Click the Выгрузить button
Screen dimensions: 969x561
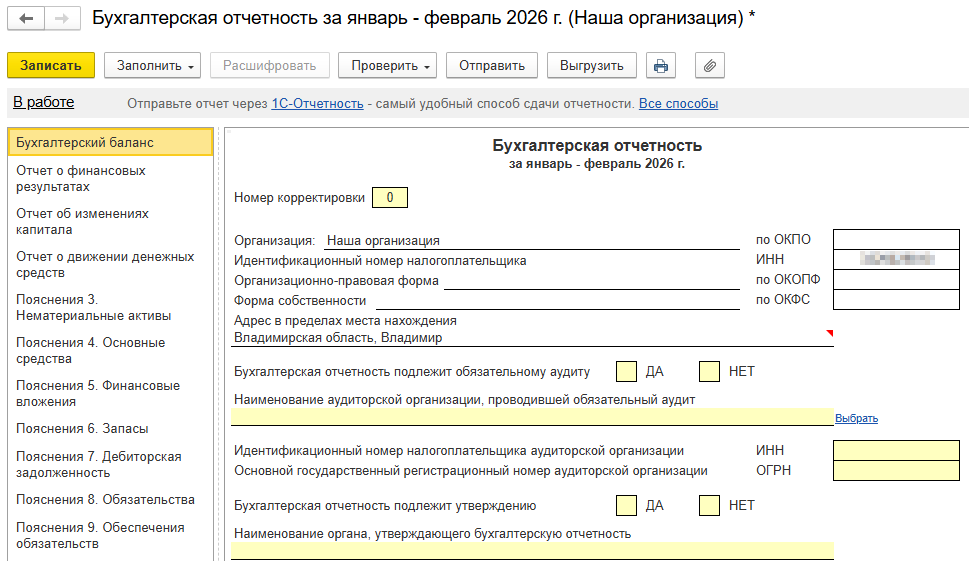pyautogui.click(x=591, y=65)
